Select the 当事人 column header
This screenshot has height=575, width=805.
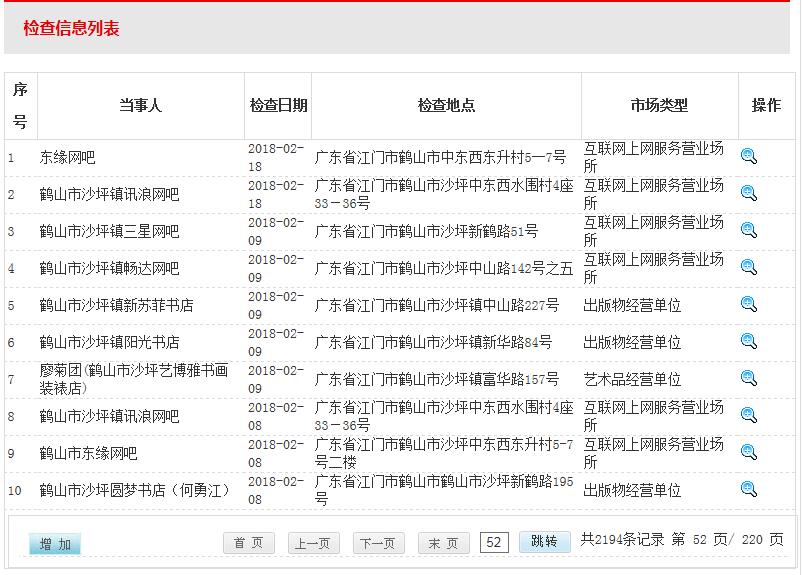tap(140, 105)
